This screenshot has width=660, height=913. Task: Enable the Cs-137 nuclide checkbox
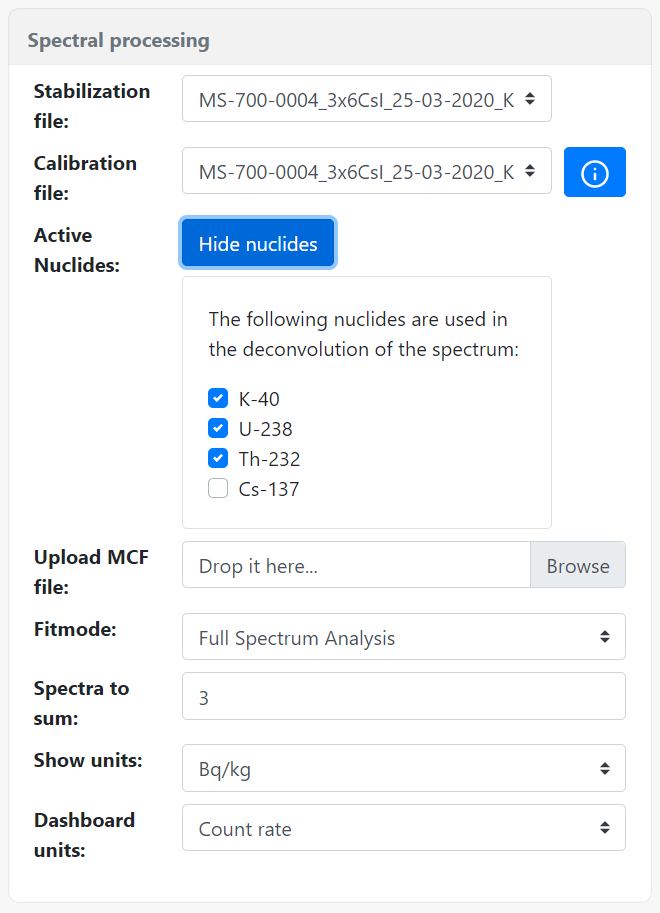coord(218,489)
